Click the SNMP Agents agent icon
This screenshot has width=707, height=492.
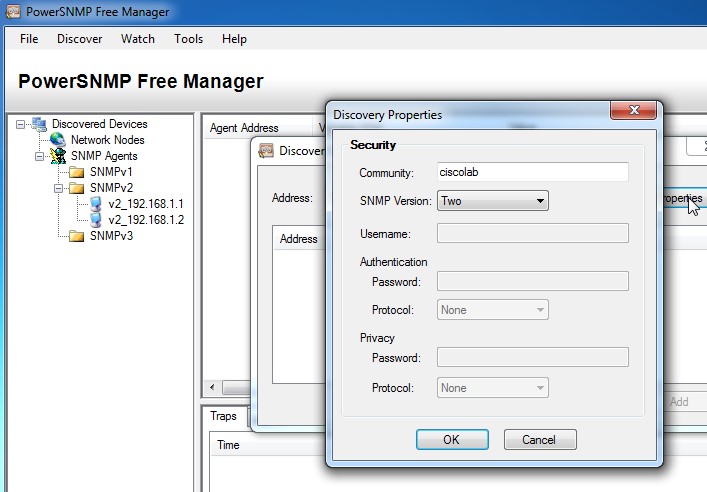coord(58,156)
